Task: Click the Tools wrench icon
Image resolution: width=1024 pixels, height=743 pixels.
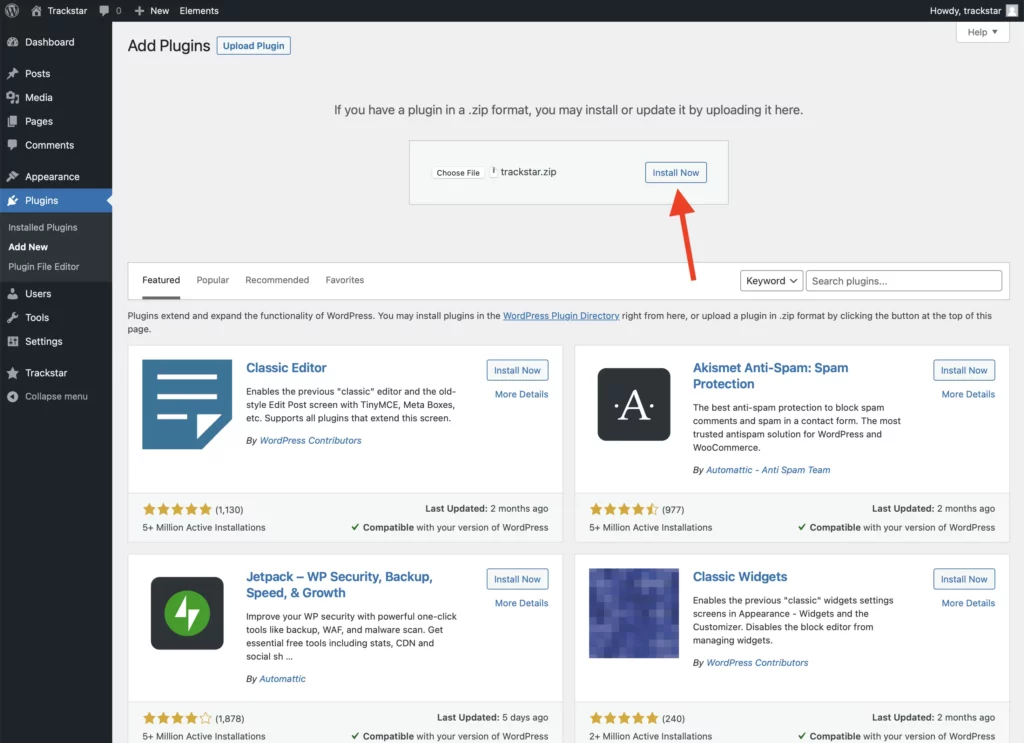Action: coord(12,317)
